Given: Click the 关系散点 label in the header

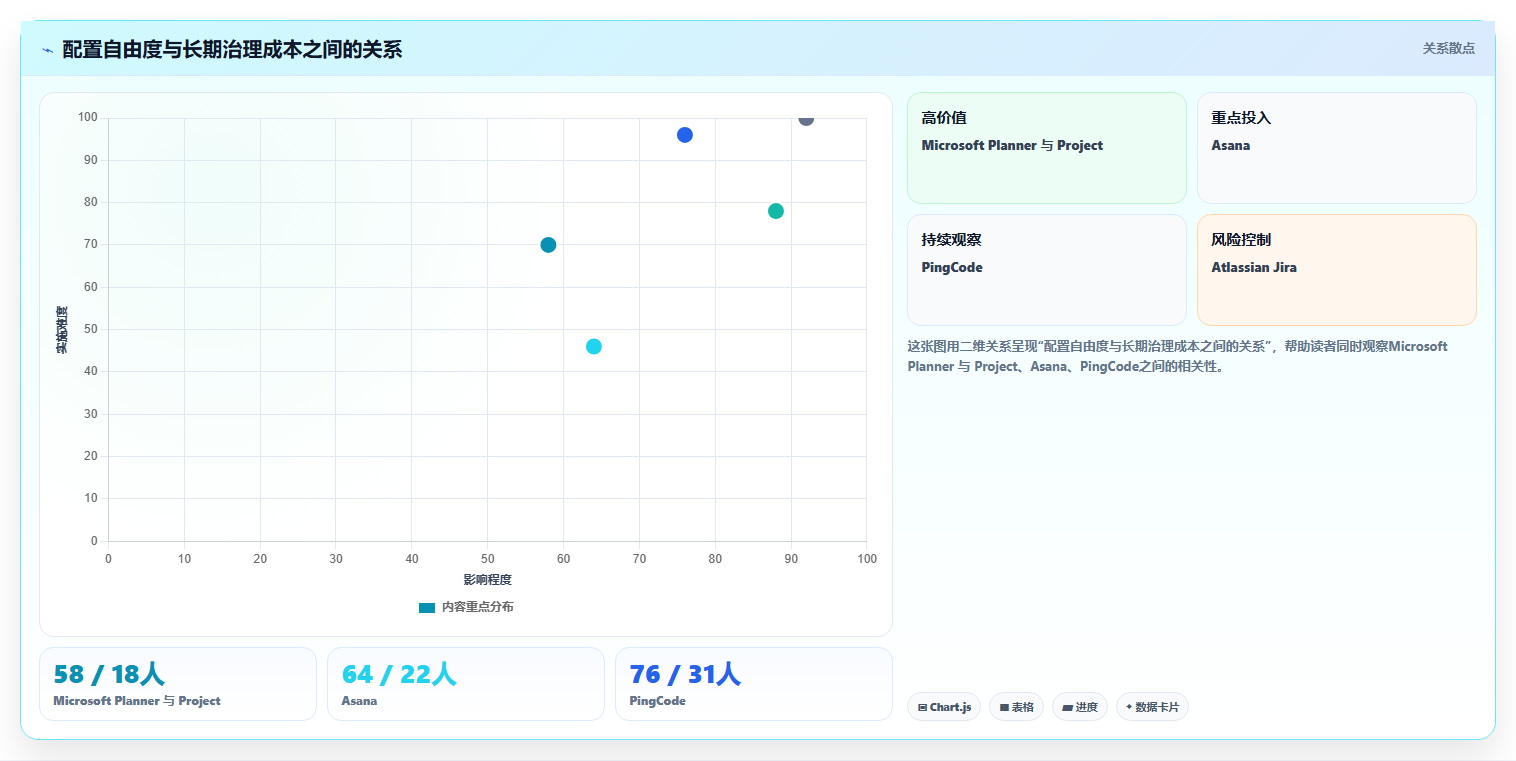Looking at the screenshot, I should pyautogui.click(x=1448, y=48).
